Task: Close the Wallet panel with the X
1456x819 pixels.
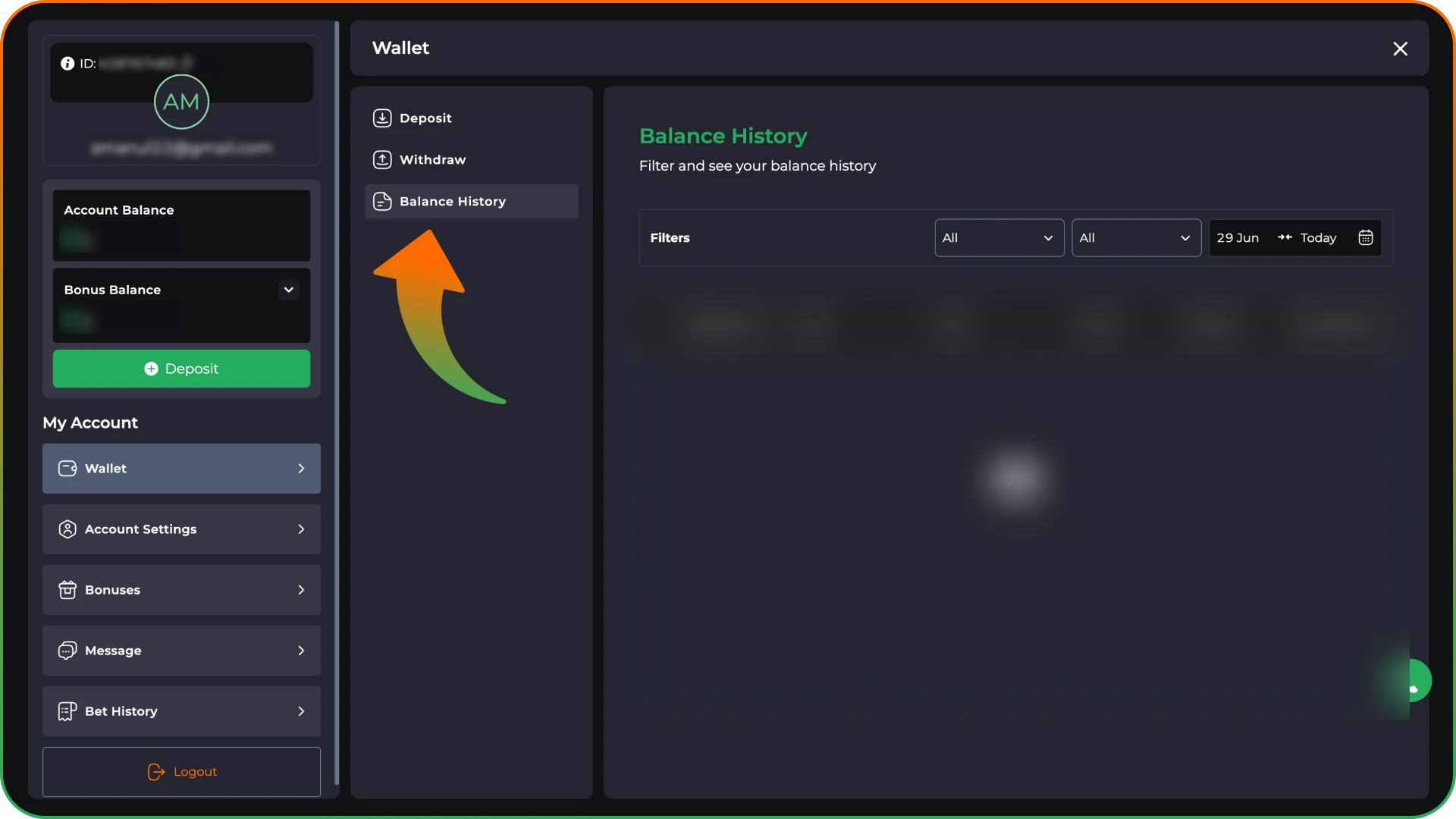Action: (1400, 49)
